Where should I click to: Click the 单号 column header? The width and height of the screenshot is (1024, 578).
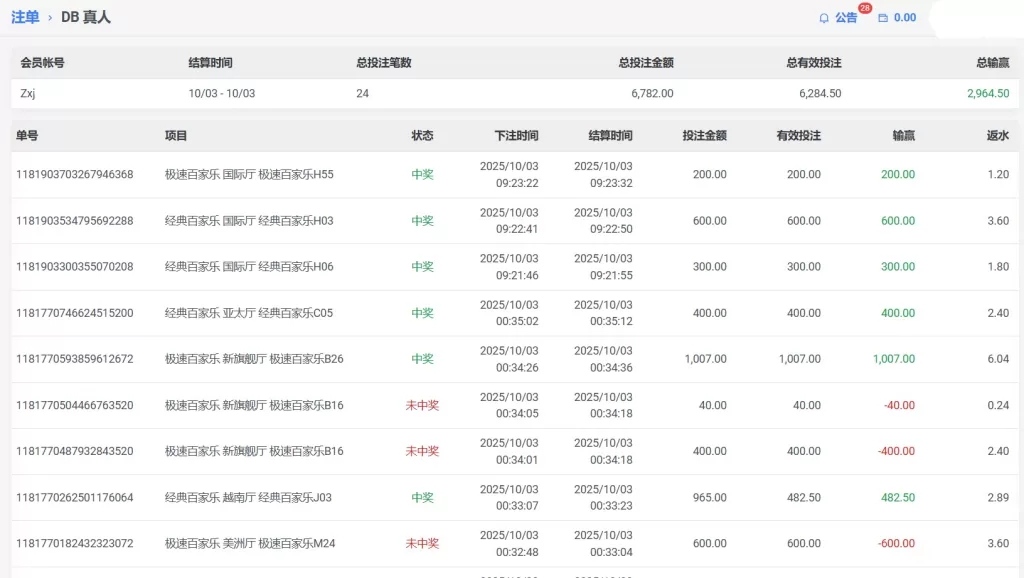point(27,136)
